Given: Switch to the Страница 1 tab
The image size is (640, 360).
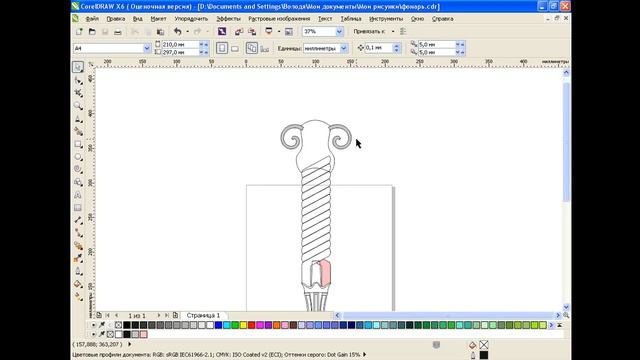Looking at the screenshot, I should pyautogui.click(x=203, y=316).
